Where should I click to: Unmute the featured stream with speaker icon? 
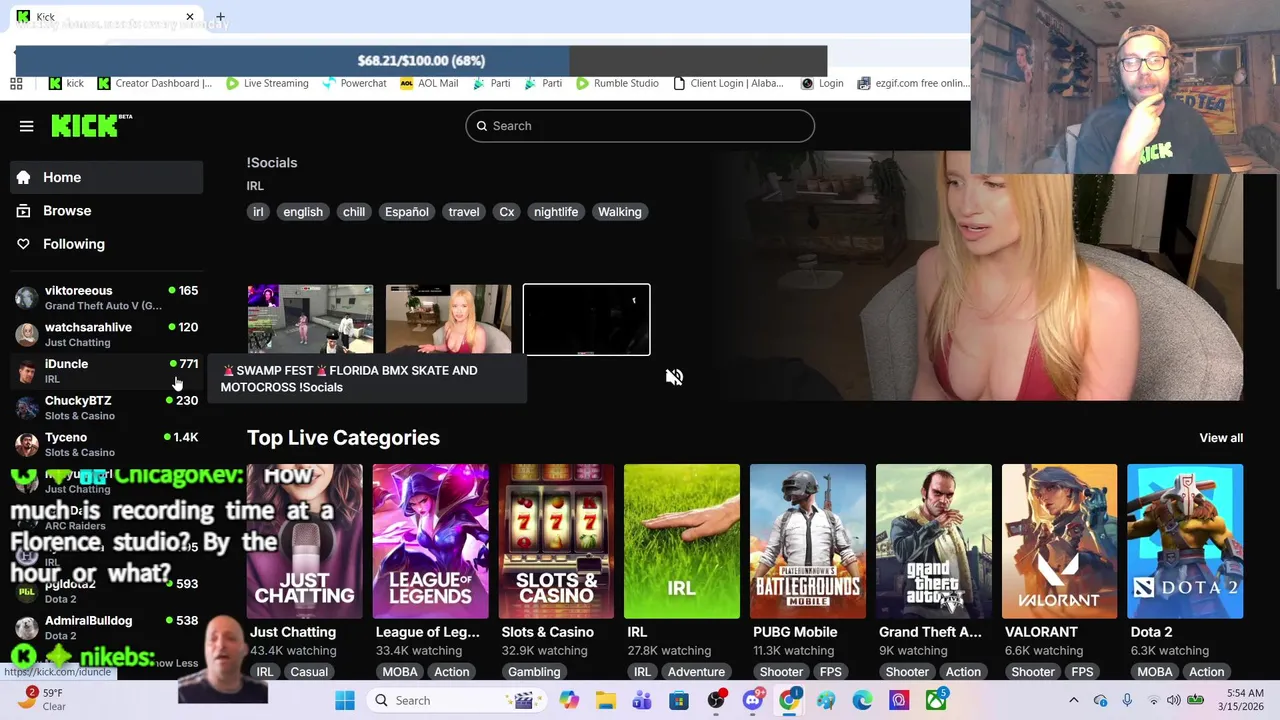674,377
